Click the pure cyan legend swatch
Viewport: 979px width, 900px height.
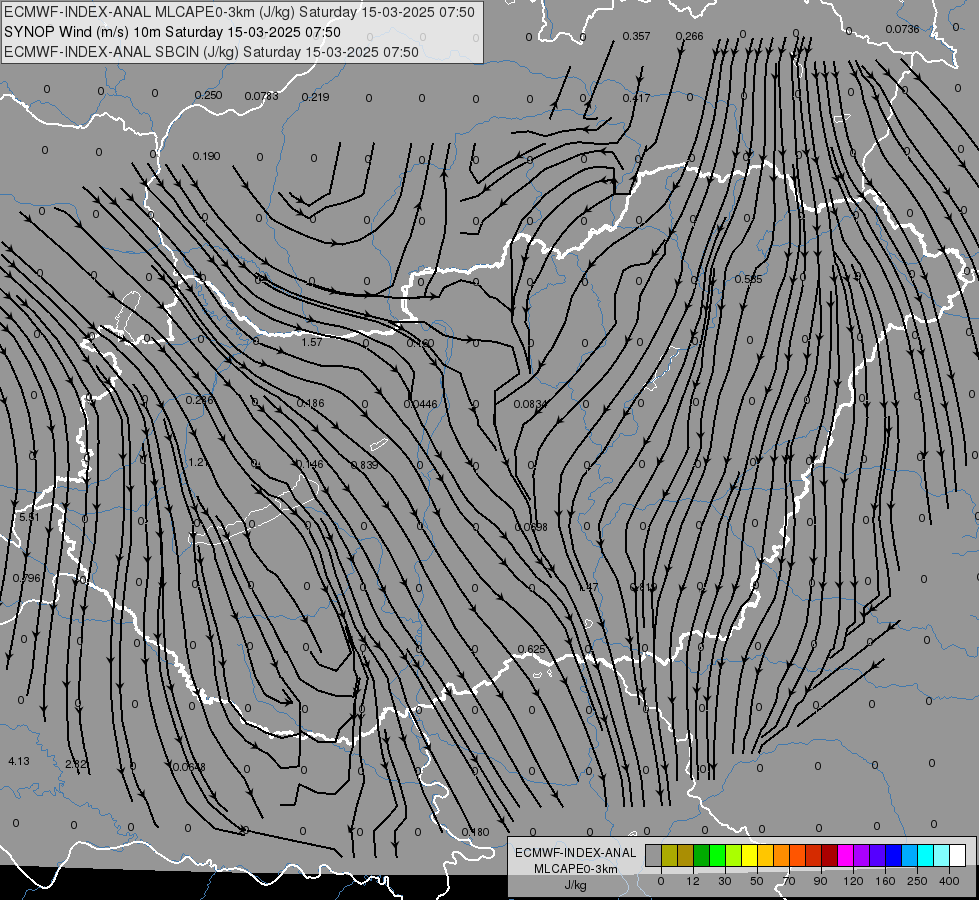(x=925, y=856)
